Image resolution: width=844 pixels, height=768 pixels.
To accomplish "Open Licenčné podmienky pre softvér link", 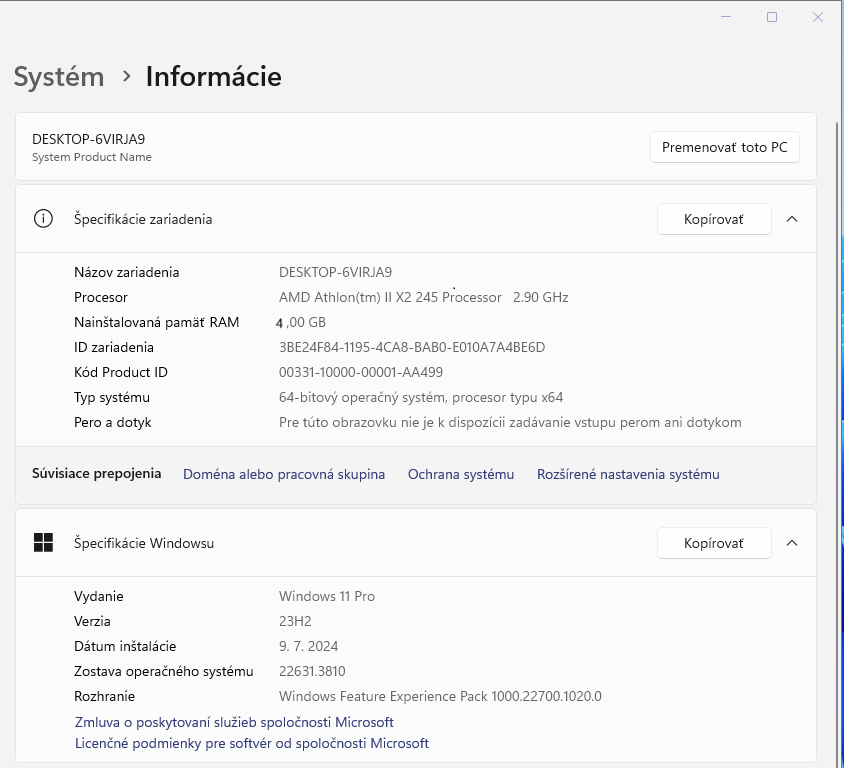I will pyautogui.click(x=251, y=743).
